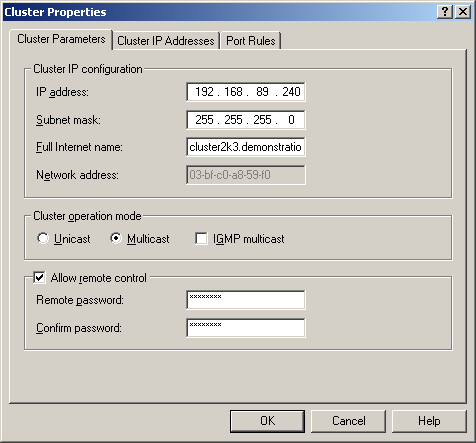Click the Full Internet name text box

(x=246, y=147)
